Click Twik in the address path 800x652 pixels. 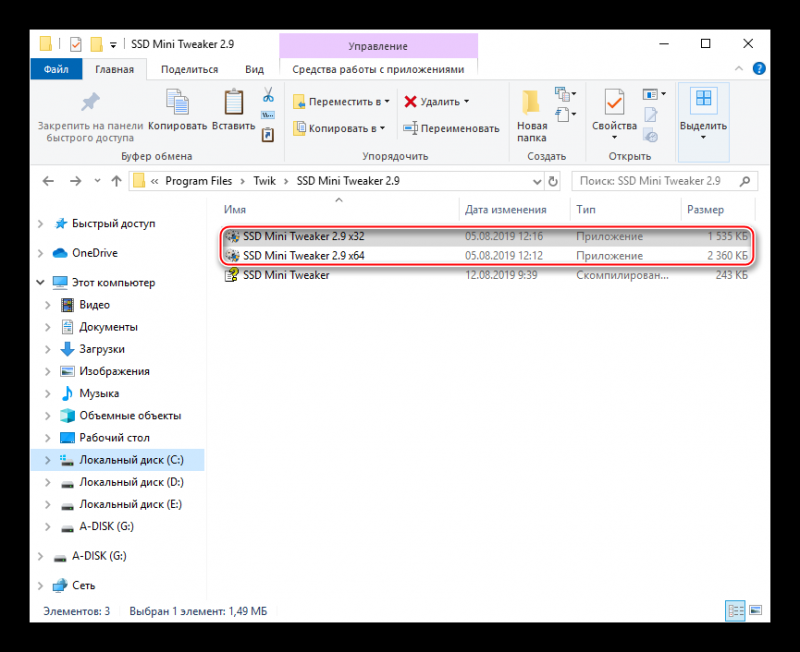(x=264, y=181)
